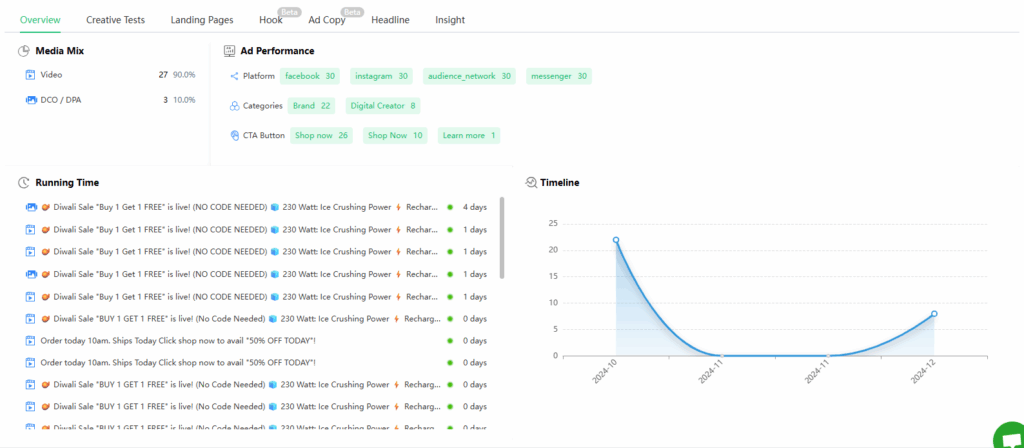Click the Categories icon
Image resolution: width=1024 pixels, height=448 pixels.
234,106
